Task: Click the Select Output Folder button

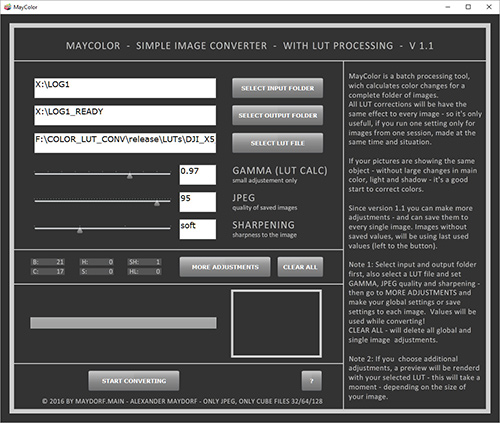Action: click(277, 115)
